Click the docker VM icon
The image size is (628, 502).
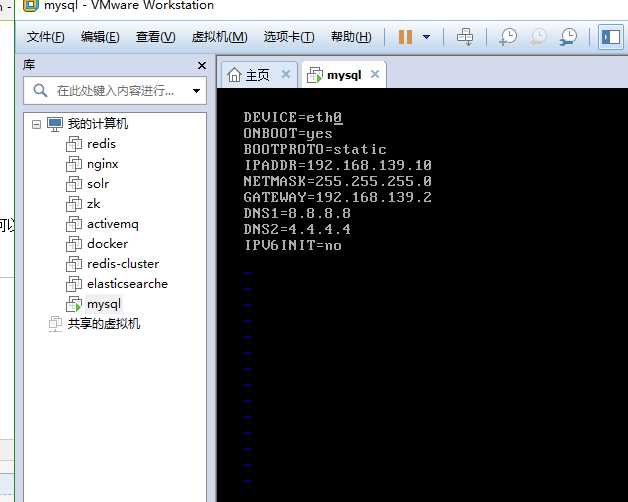click(74, 244)
